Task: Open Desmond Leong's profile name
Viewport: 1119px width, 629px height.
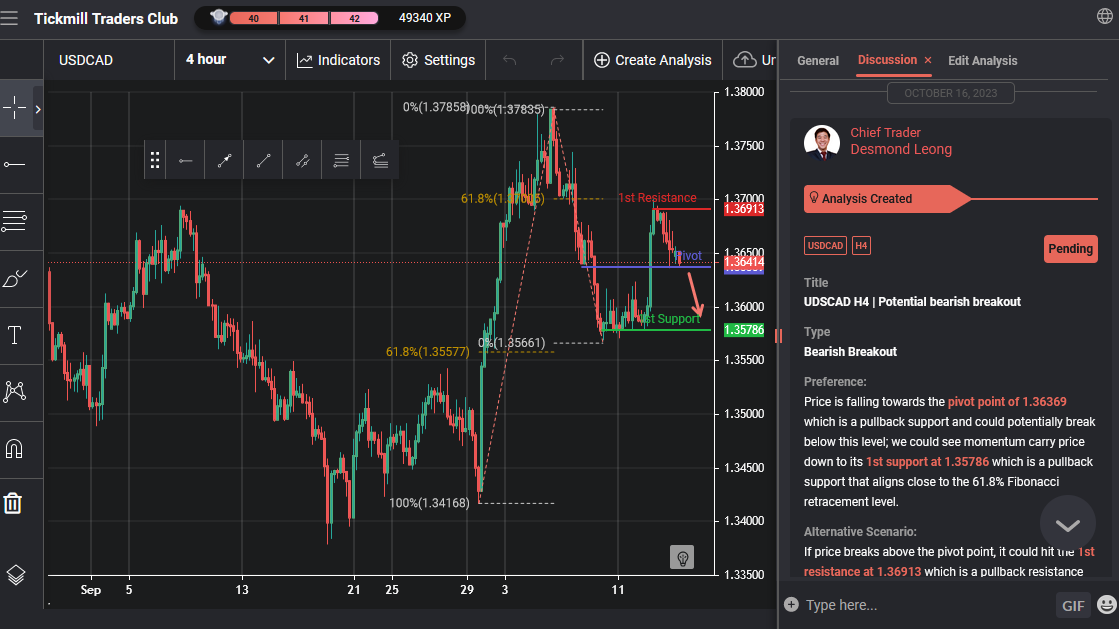Action: pyautogui.click(x=901, y=149)
